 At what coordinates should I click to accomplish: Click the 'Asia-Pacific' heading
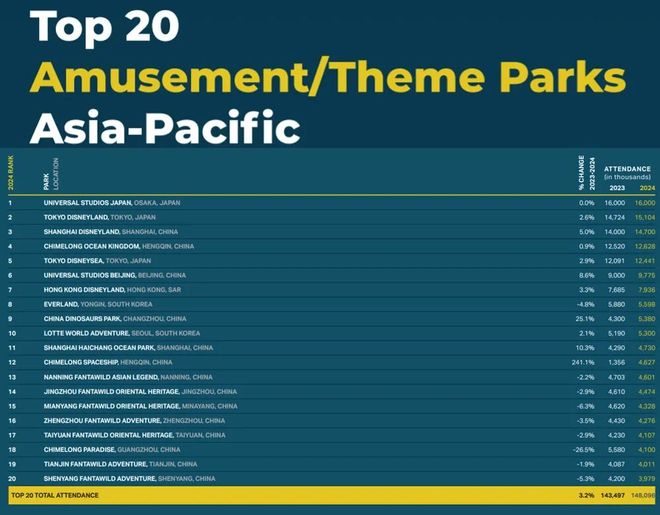[165, 127]
